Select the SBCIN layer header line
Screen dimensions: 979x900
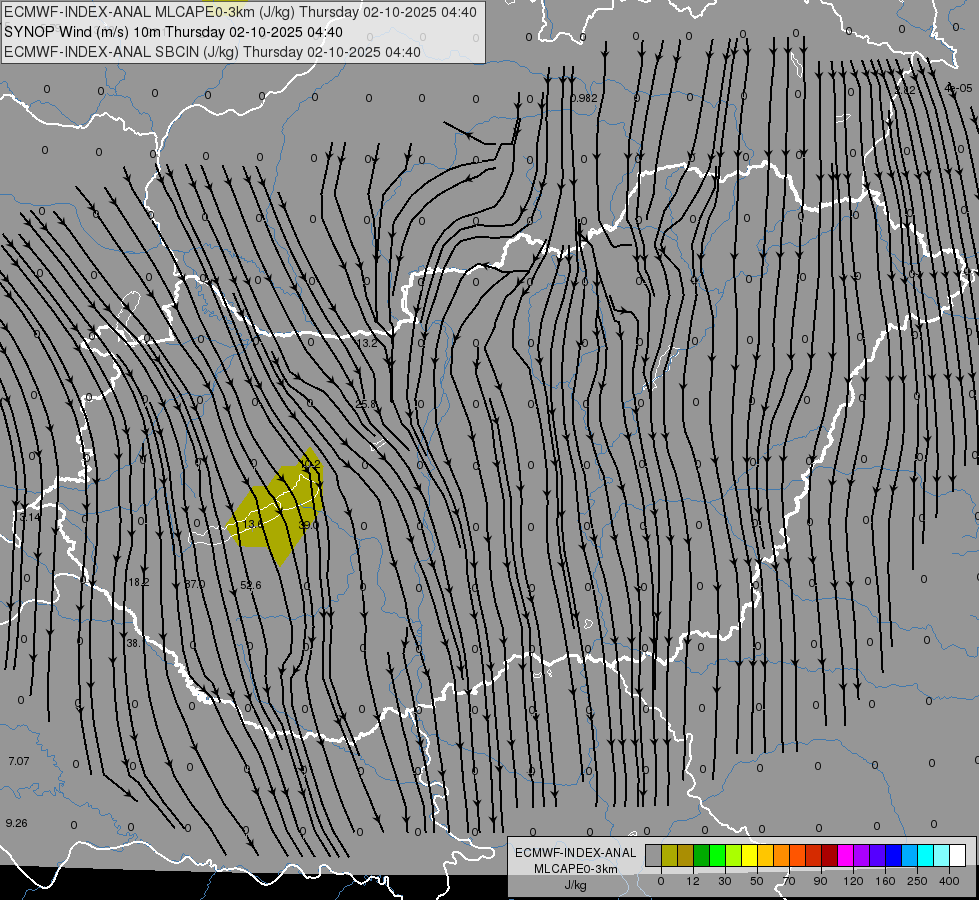tap(212, 52)
